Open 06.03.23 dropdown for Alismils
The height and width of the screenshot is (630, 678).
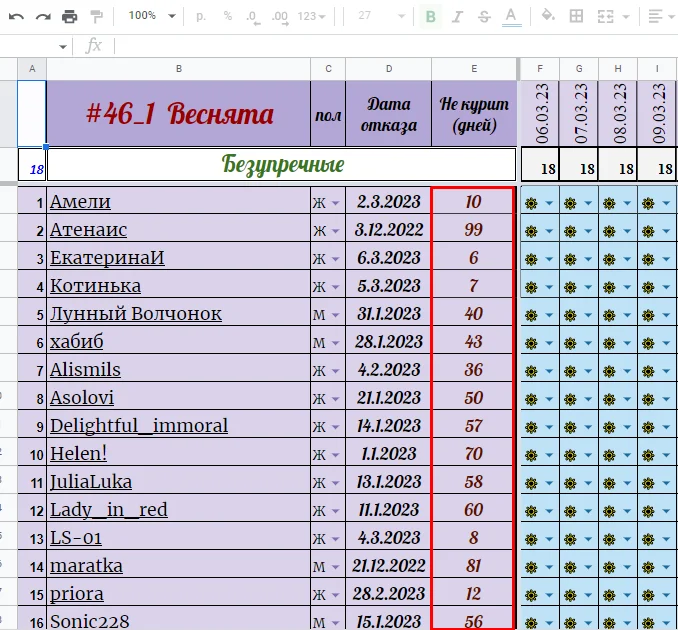point(549,371)
